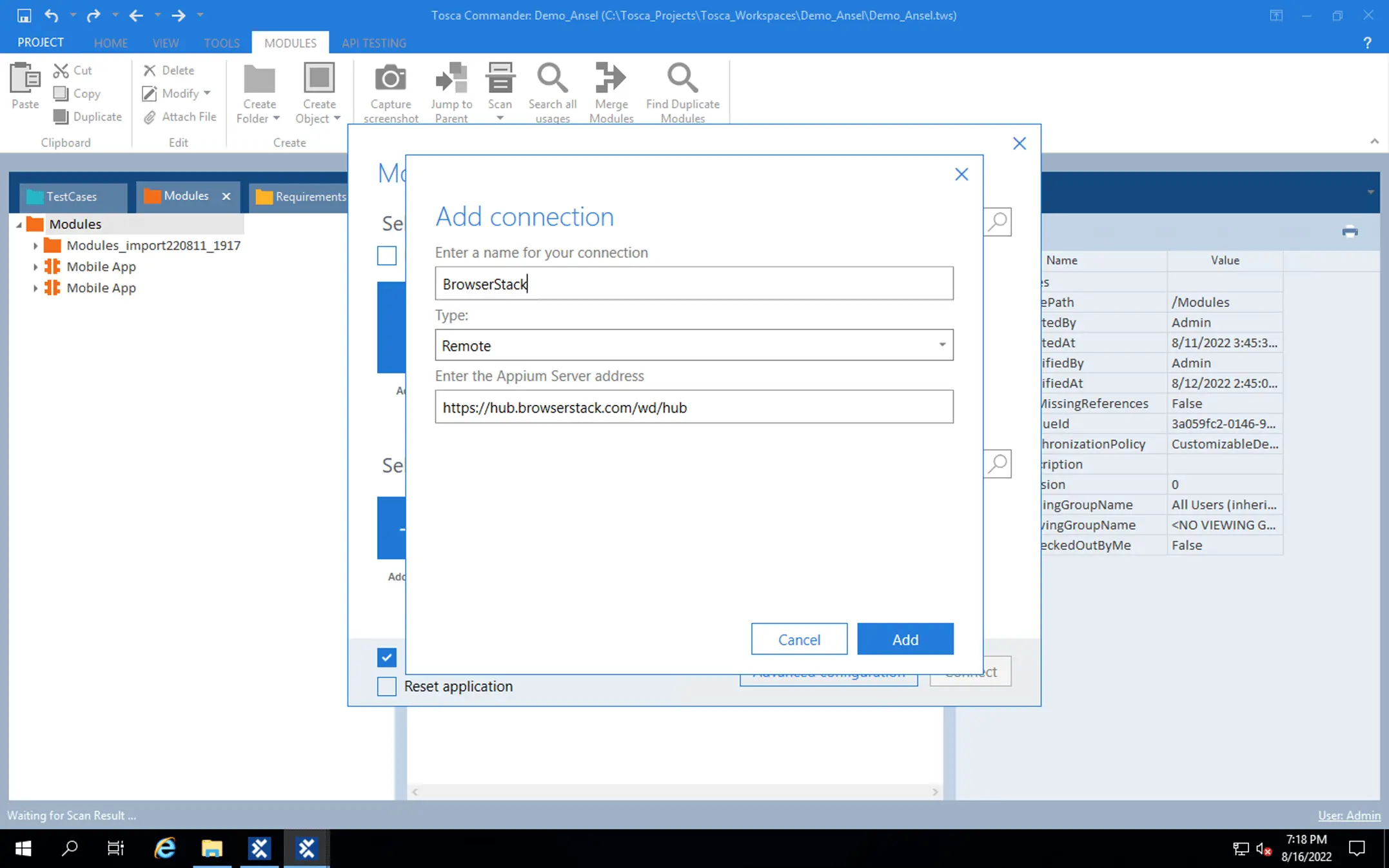Click the Capture screenshot camera icon
The width and height of the screenshot is (1389, 868).
(390, 79)
